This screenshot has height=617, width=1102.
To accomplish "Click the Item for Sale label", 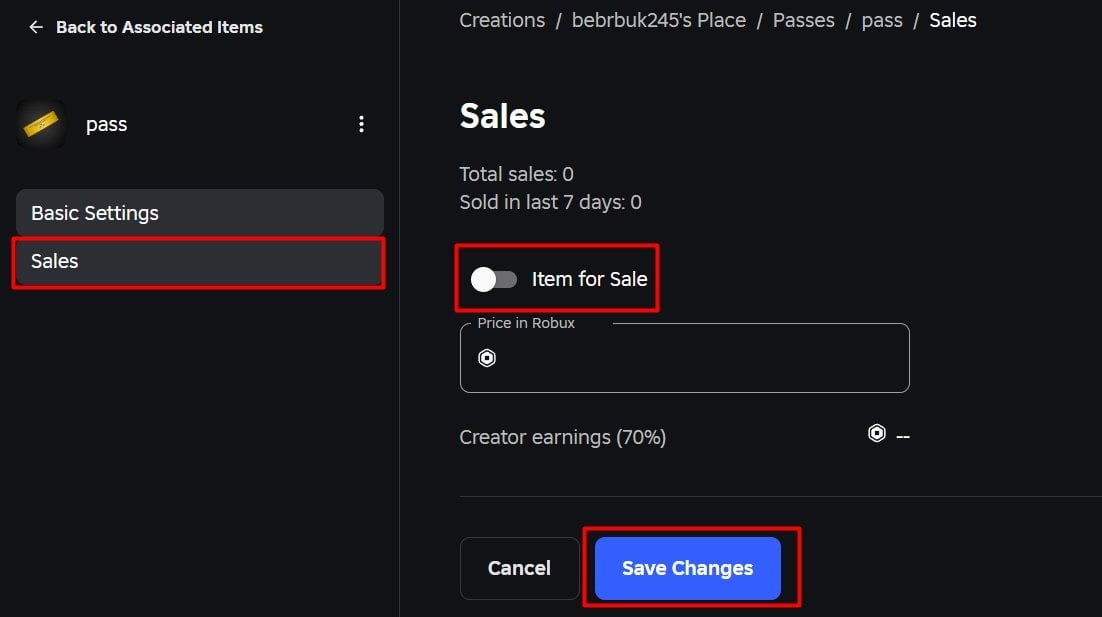I will (x=589, y=279).
